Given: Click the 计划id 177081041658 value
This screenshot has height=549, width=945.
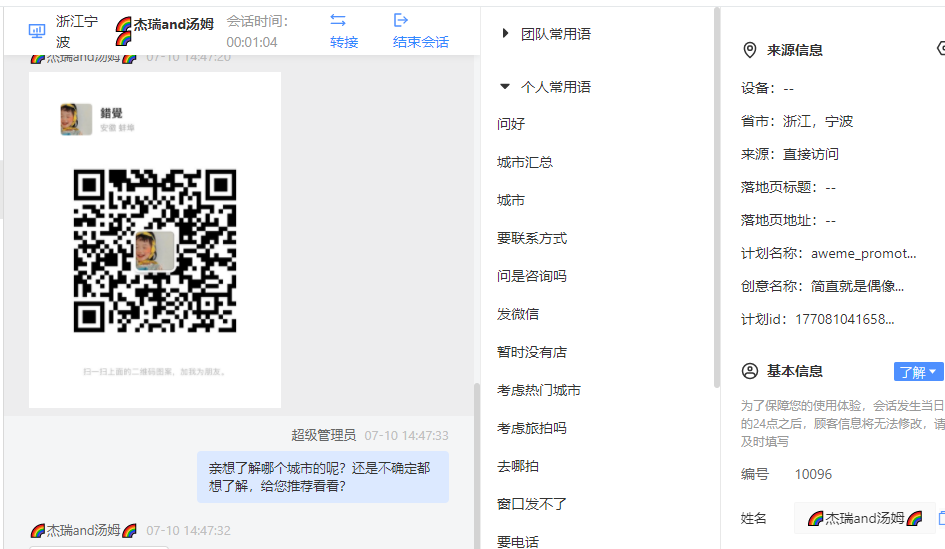Looking at the screenshot, I should [844, 319].
